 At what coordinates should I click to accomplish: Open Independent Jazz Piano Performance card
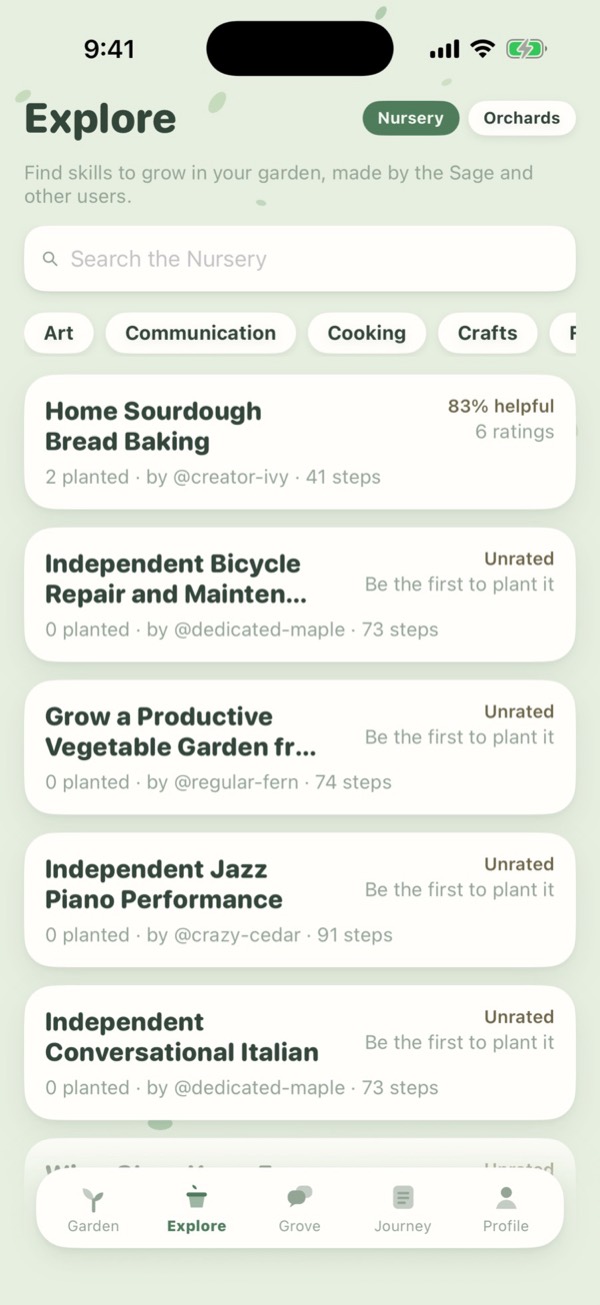[x=300, y=900]
